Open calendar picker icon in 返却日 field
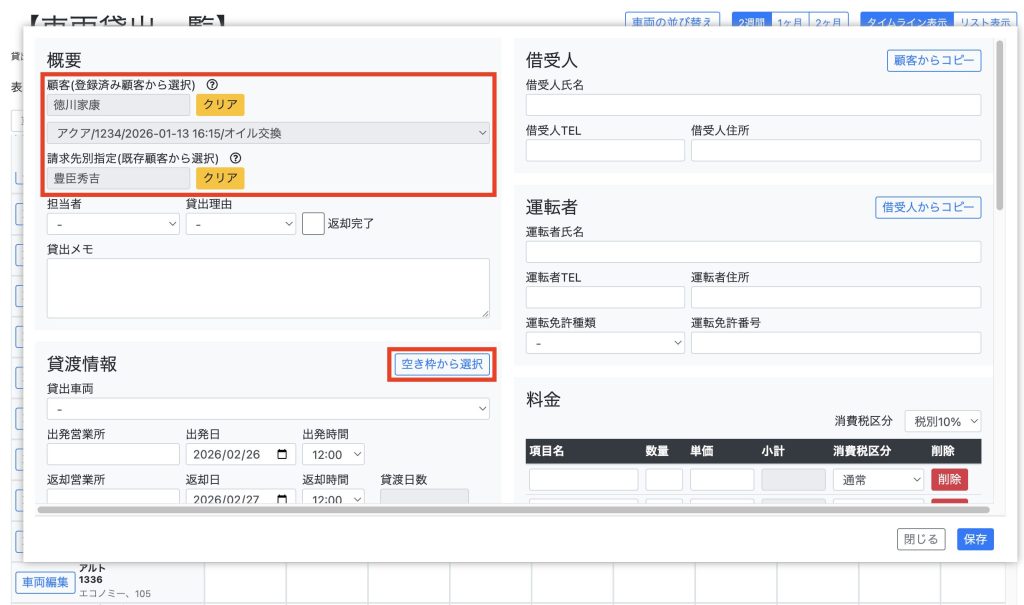The image size is (1024, 605). (283, 499)
